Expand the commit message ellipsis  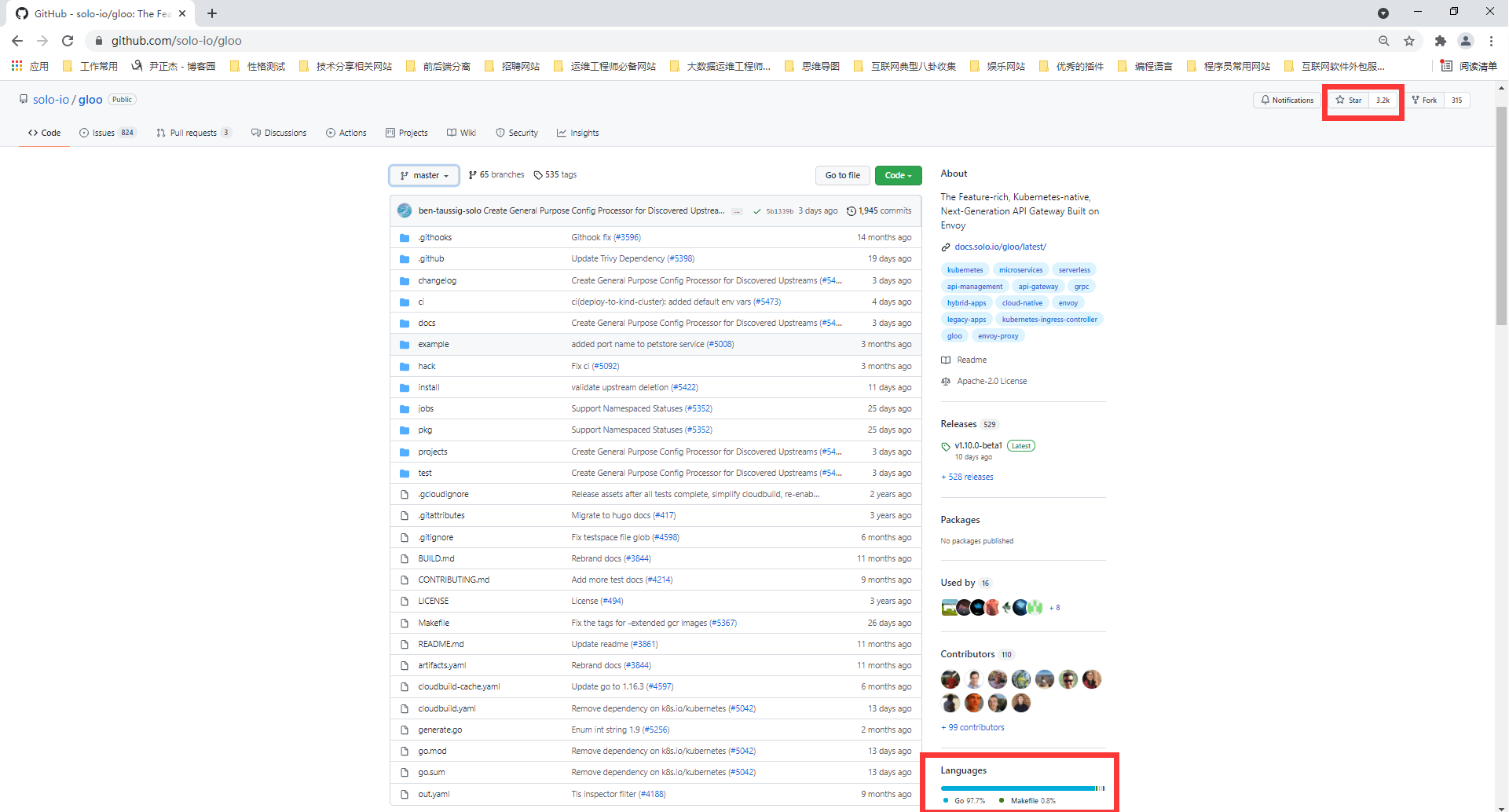pyautogui.click(x=737, y=211)
